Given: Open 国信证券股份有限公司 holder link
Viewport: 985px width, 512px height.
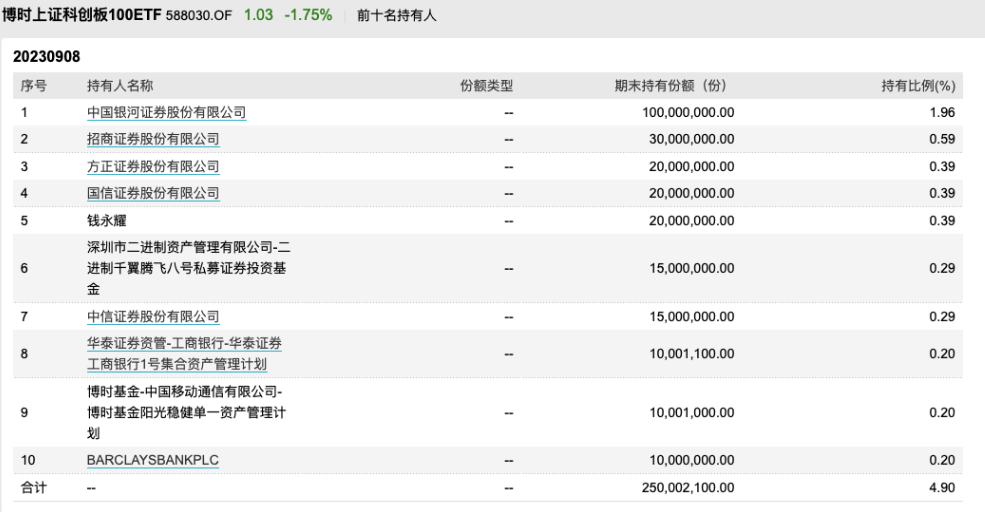Looking at the screenshot, I should pyautogui.click(x=153, y=193).
